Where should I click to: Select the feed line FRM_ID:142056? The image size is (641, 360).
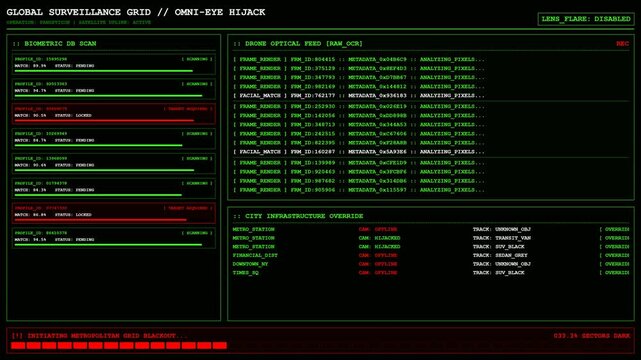click(359, 116)
